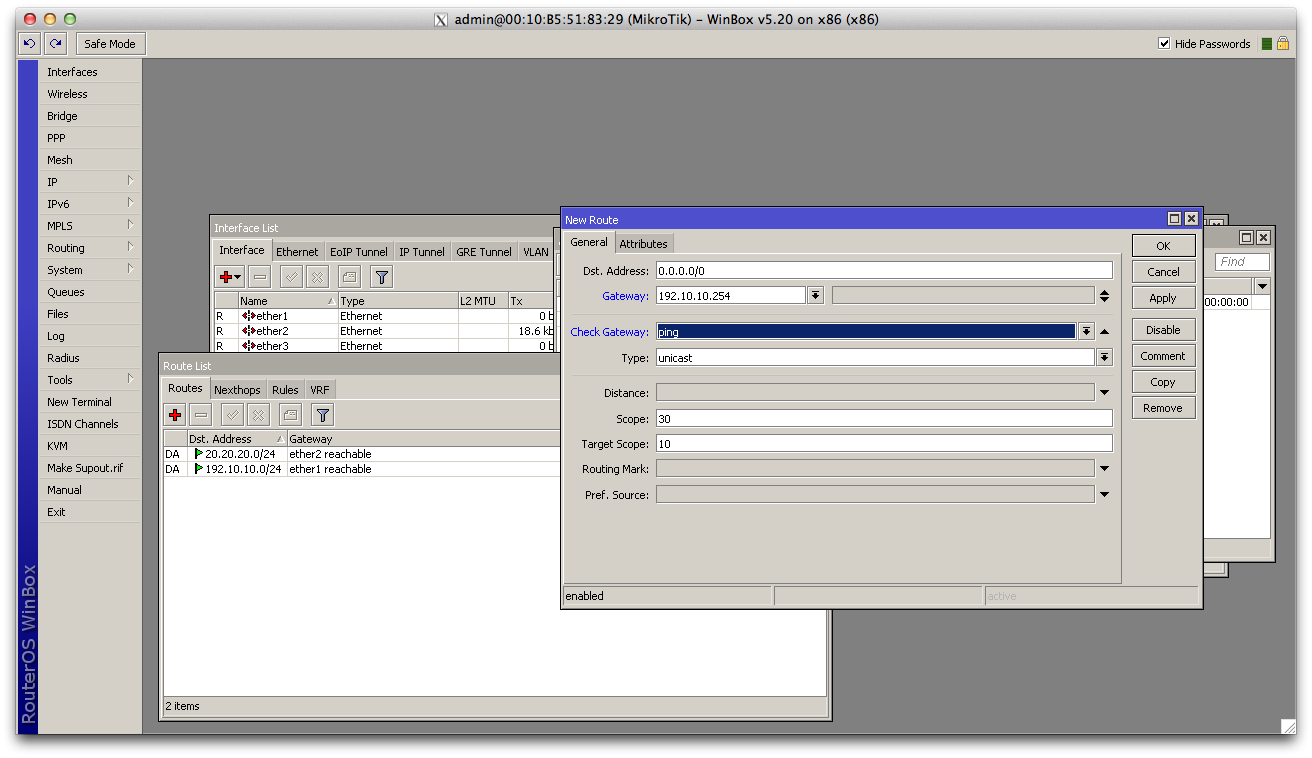
Task: Open System submenu in sidebar
Action: coord(90,270)
